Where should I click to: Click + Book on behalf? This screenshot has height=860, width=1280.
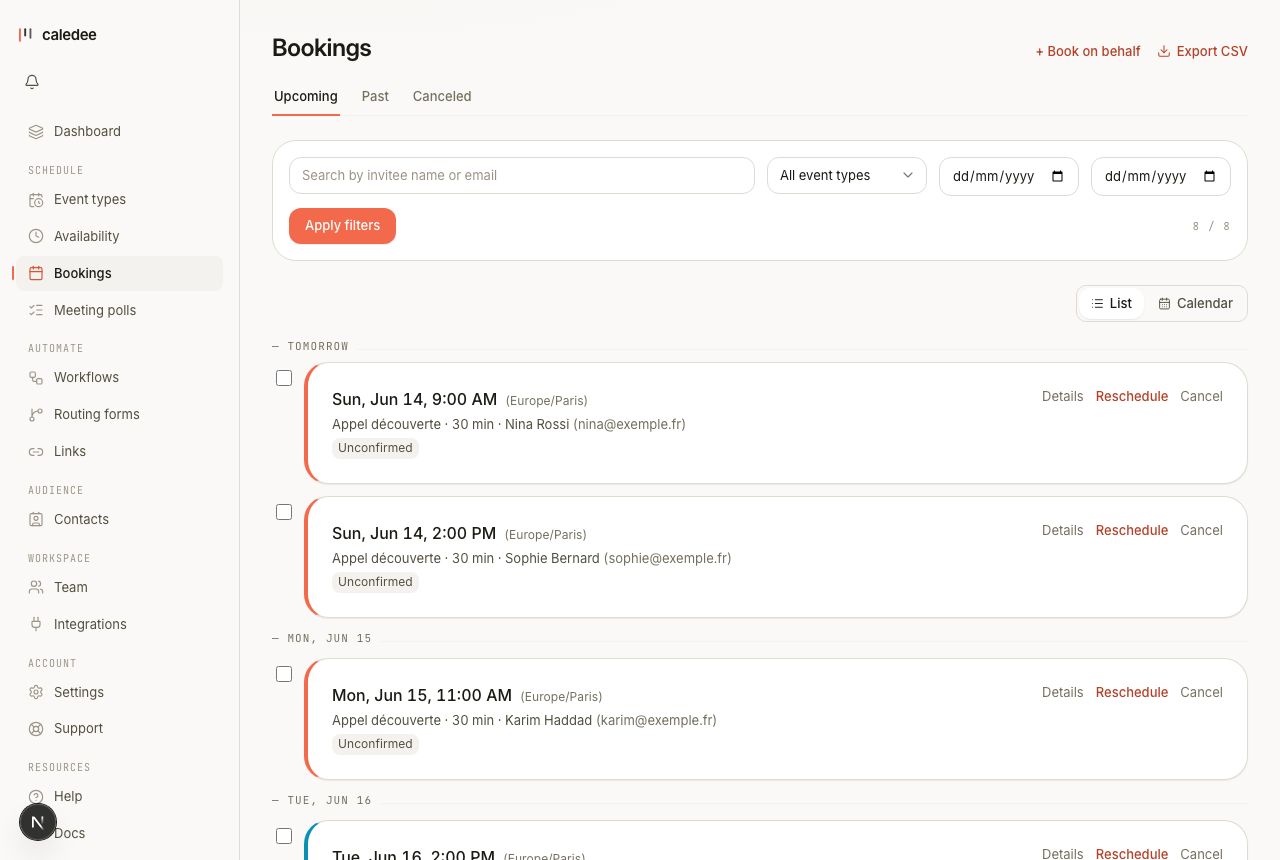pyautogui.click(x=1088, y=51)
